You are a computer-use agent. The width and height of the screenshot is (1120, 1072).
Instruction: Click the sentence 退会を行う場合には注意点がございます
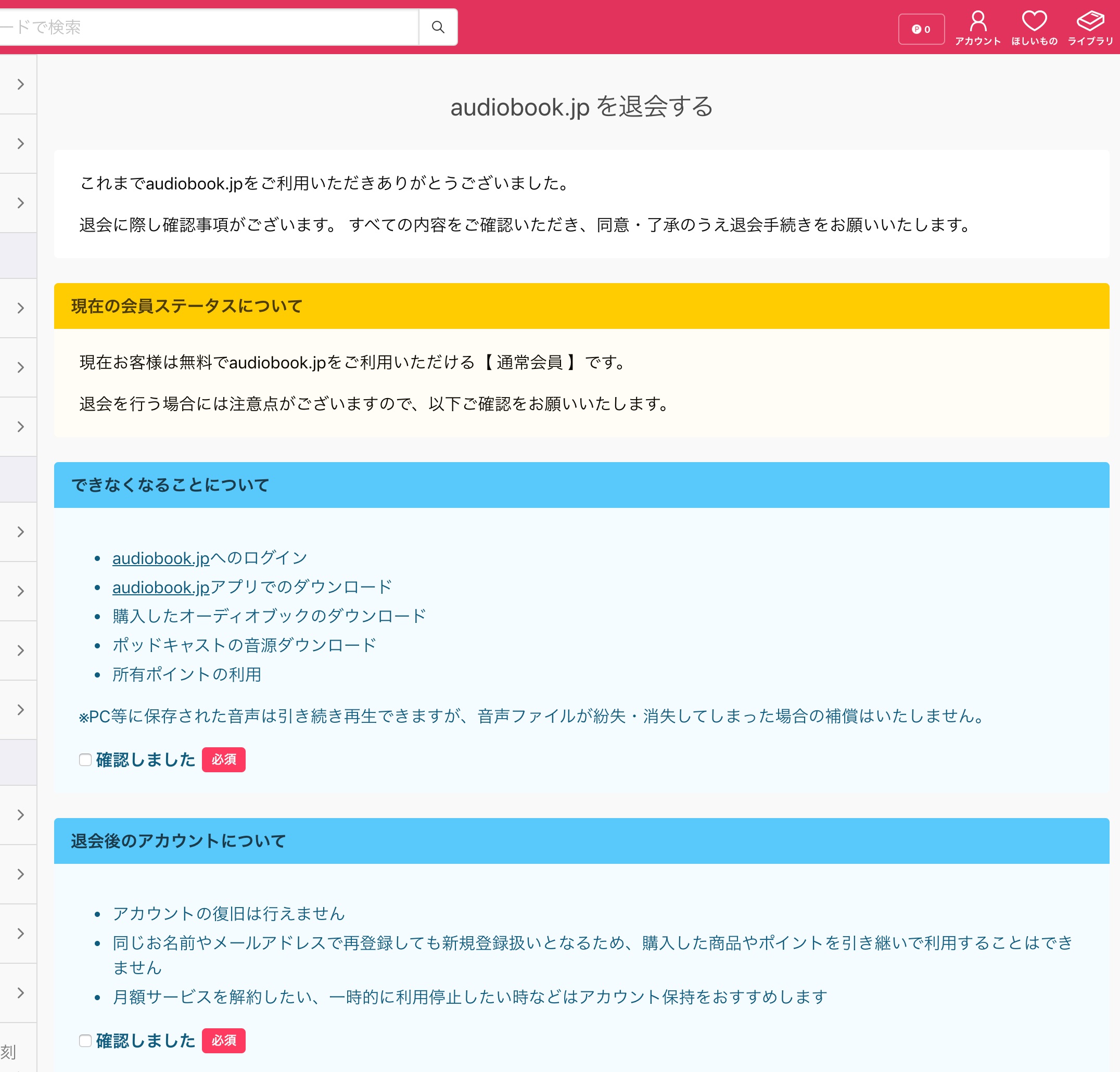375,403
